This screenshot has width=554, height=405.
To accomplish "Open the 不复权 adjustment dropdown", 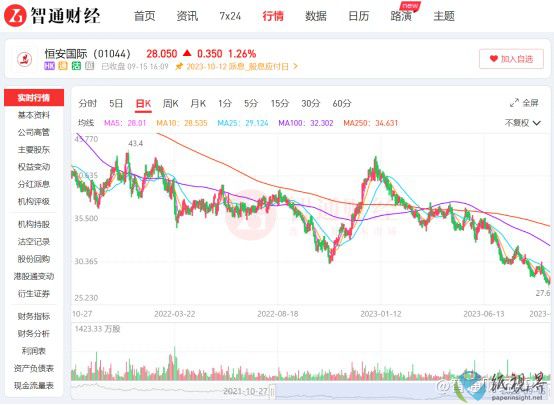I will (523, 123).
